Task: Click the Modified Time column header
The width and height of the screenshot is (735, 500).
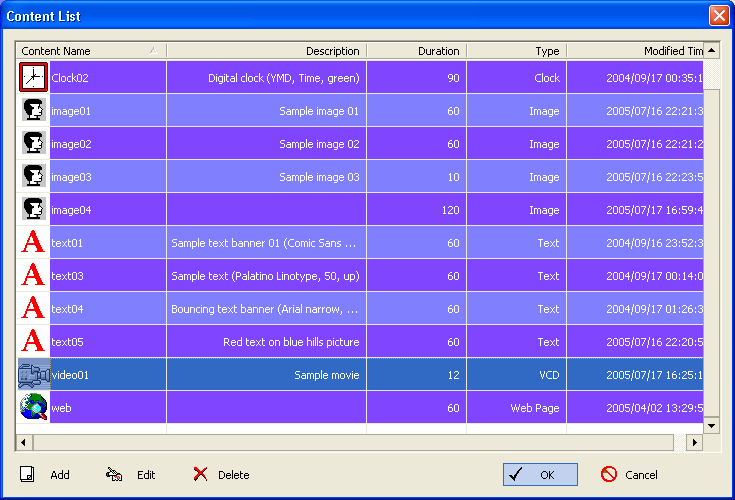Action: point(635,51)
